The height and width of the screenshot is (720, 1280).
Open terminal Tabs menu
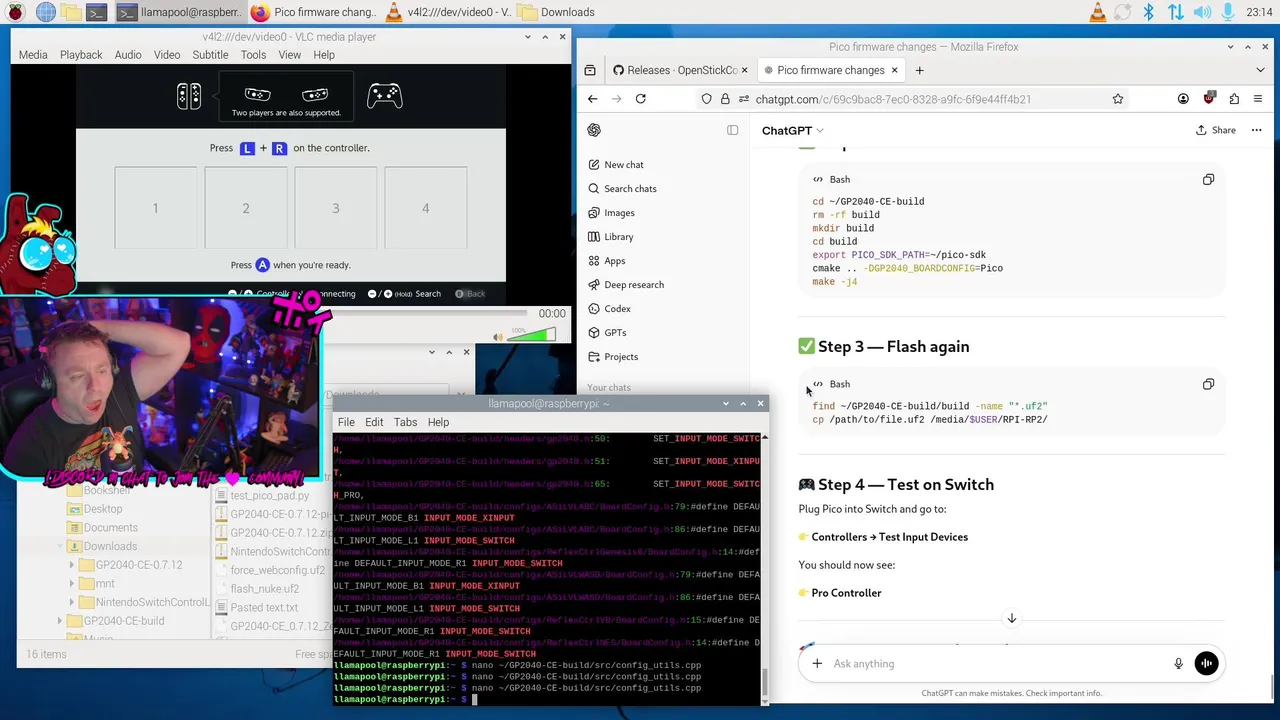[405, 422]
